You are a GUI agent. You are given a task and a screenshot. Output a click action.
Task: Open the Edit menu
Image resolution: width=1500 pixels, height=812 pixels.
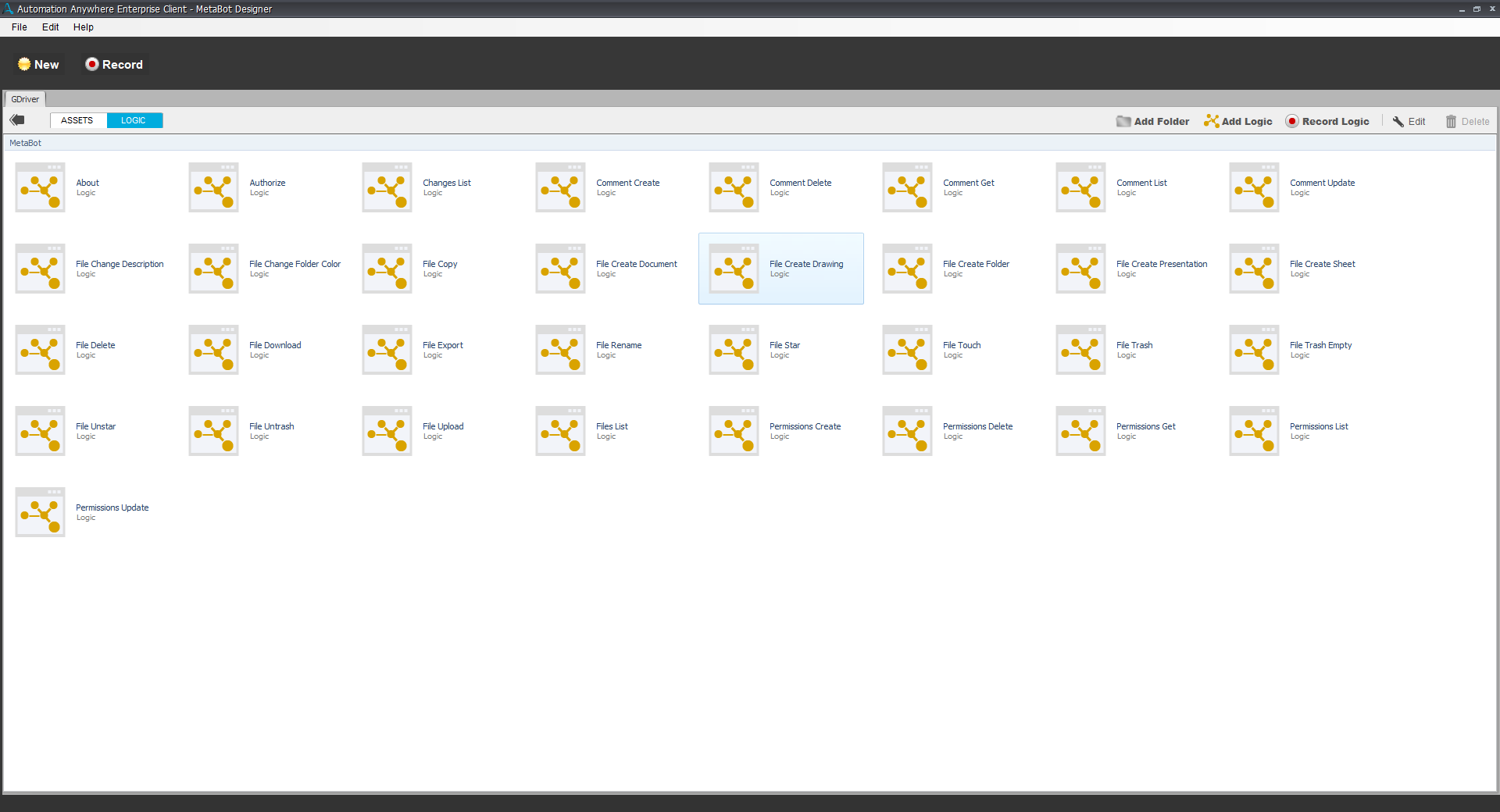(51, 27)
